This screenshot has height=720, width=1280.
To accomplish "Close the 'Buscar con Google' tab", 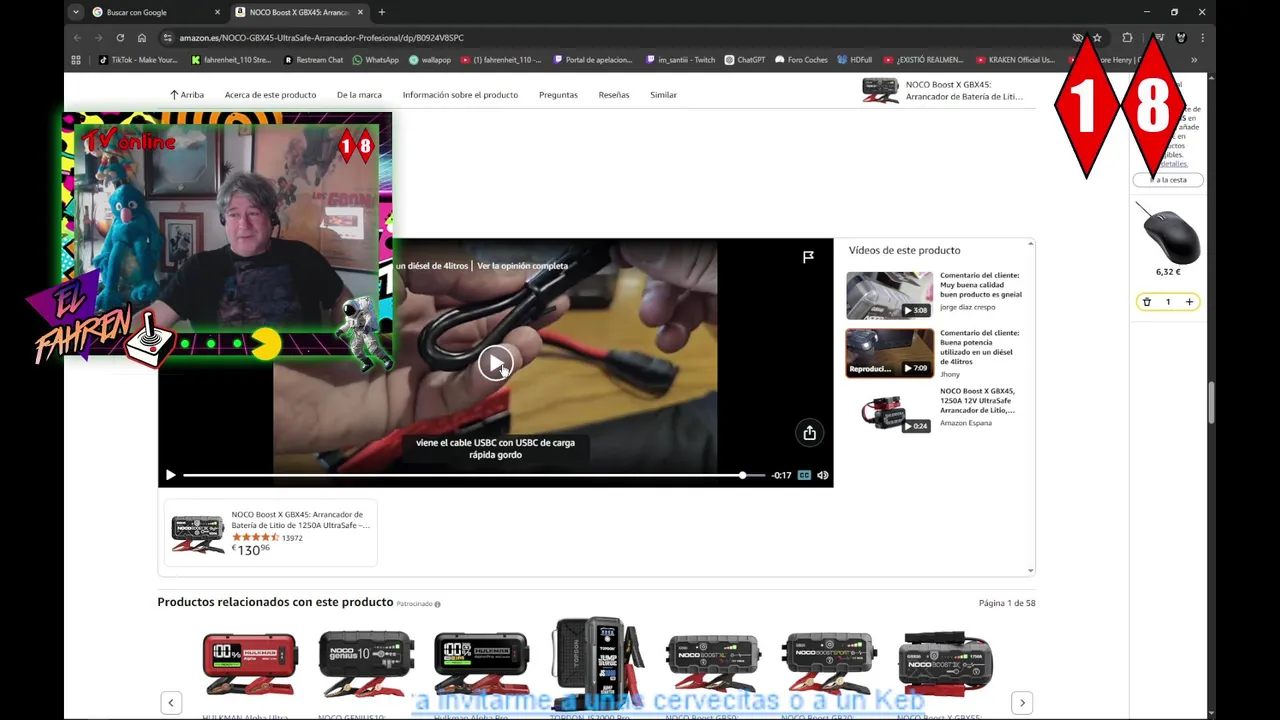I will (x=217, y=12).
